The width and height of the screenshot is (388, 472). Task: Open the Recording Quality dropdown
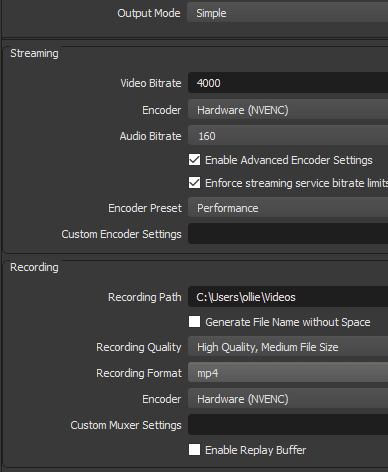click(288, 347)
